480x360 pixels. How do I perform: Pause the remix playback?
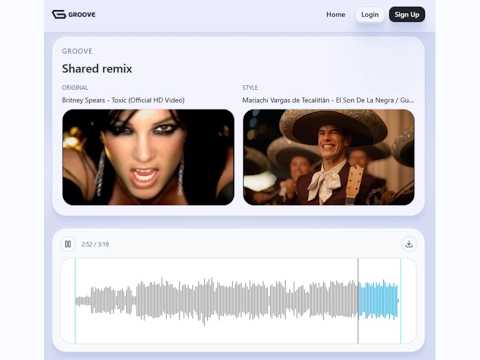click(68, 244)
